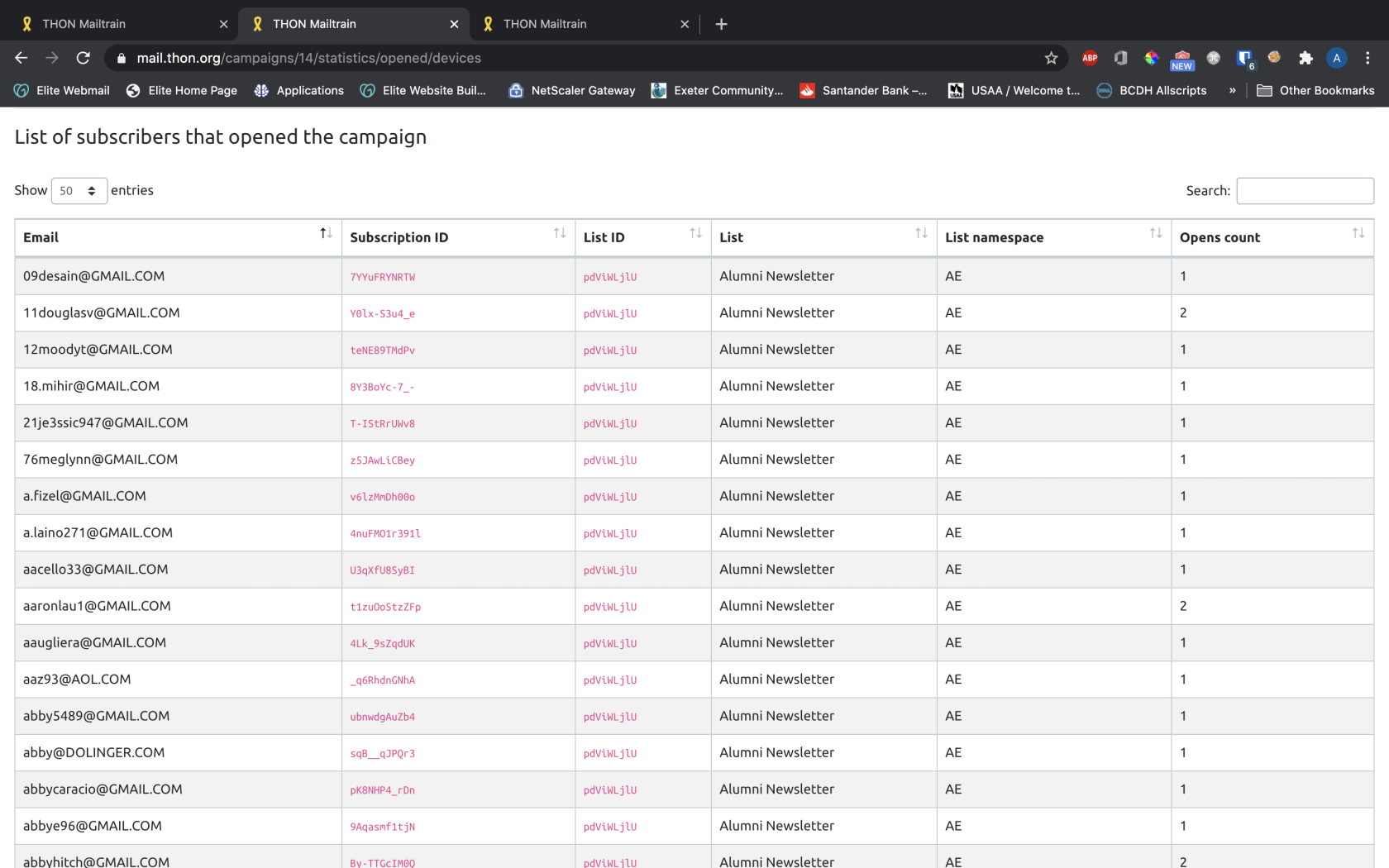The height and width of the screenshot is (868, 1389).
Task: Open the Chrome profile avatar A
Action: (1336, 58)
